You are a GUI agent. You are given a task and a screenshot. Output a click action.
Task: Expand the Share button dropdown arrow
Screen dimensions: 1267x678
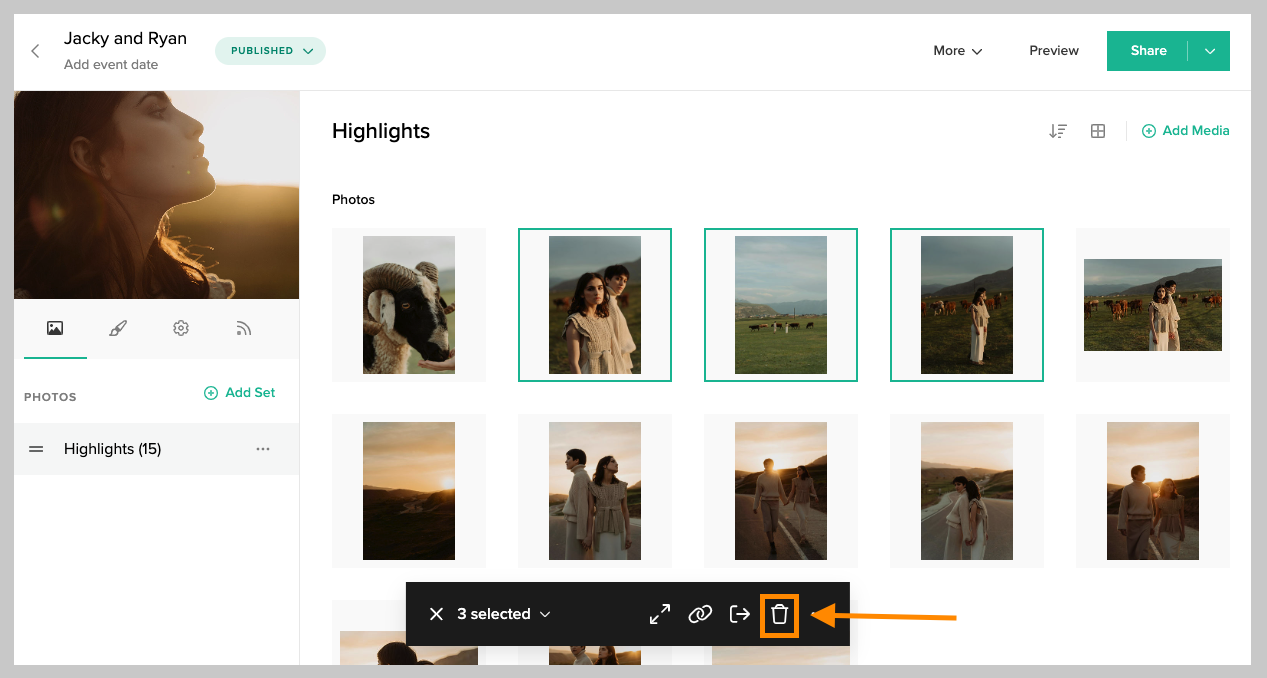coord(1210,51)
